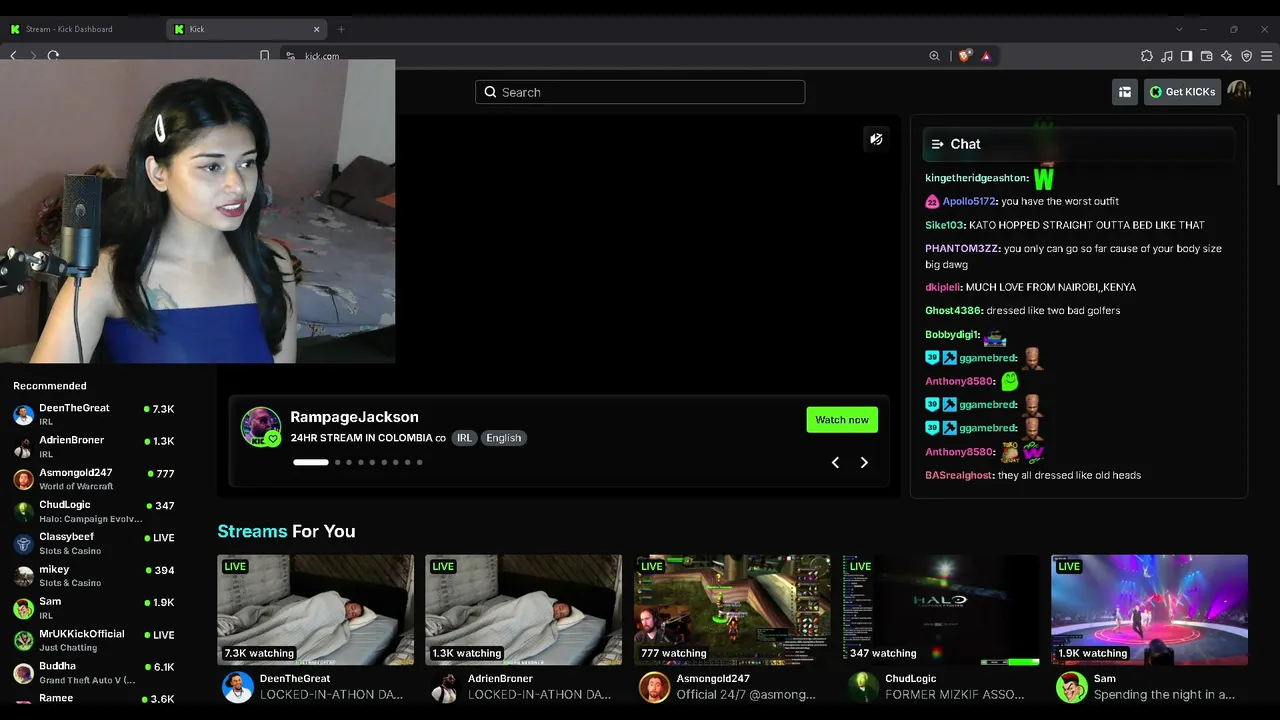Select the second carousel indicator dot
1280x720 pixels.
tap(338, 462)
